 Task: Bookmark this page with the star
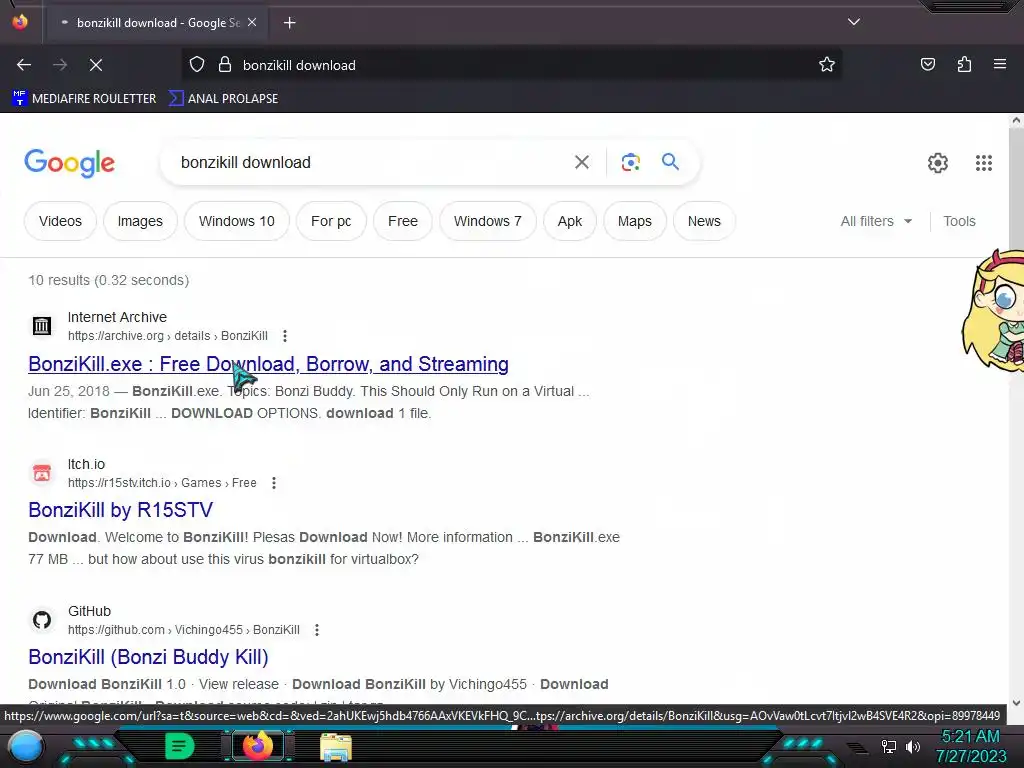tap(827, 65)
